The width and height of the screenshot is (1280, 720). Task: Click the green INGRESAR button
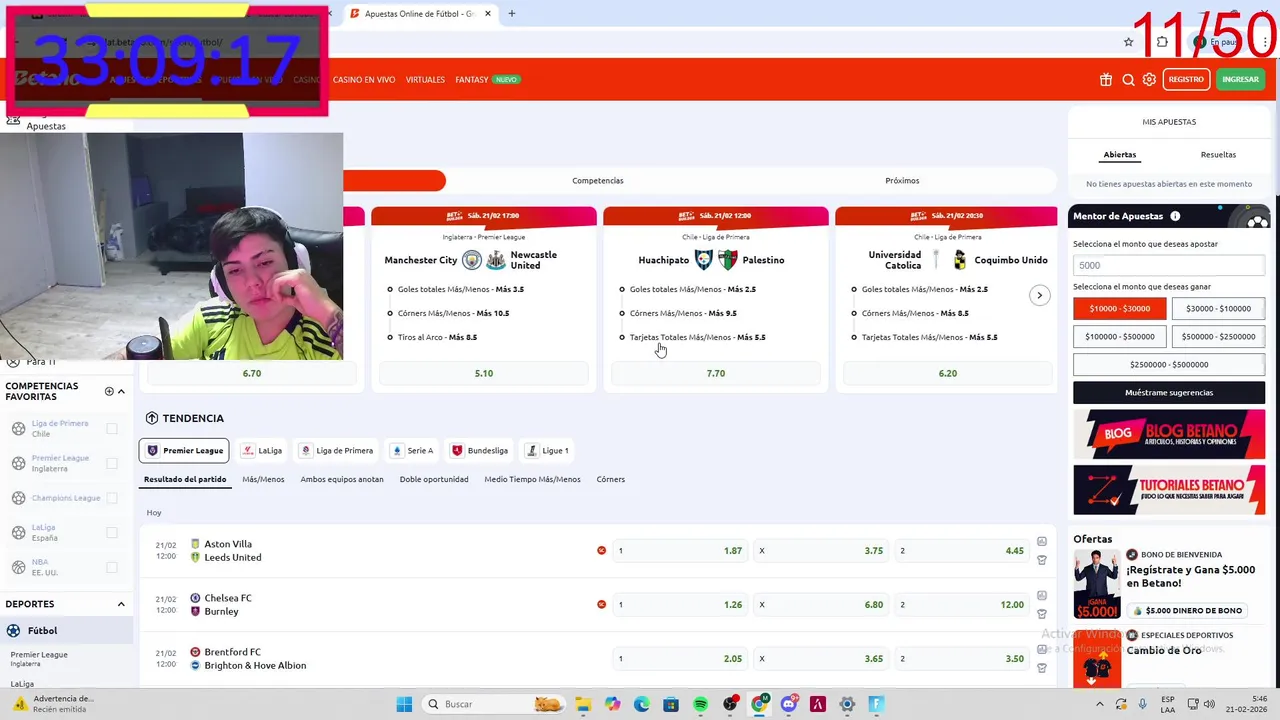[x=1240, y=80]
